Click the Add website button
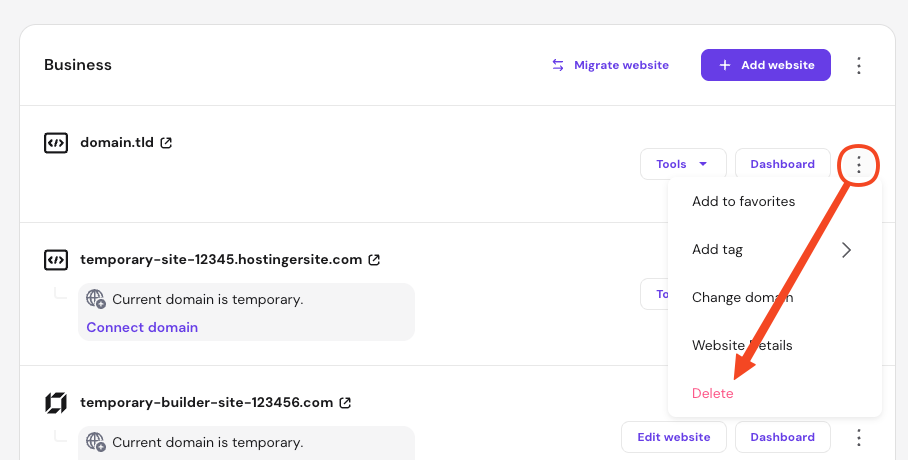 [766, 66]
